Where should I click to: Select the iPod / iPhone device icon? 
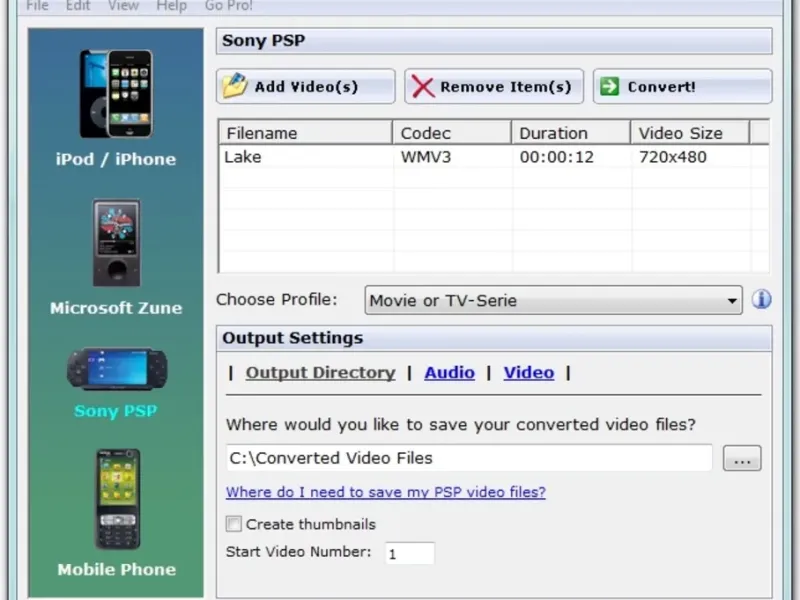(116, 94)
